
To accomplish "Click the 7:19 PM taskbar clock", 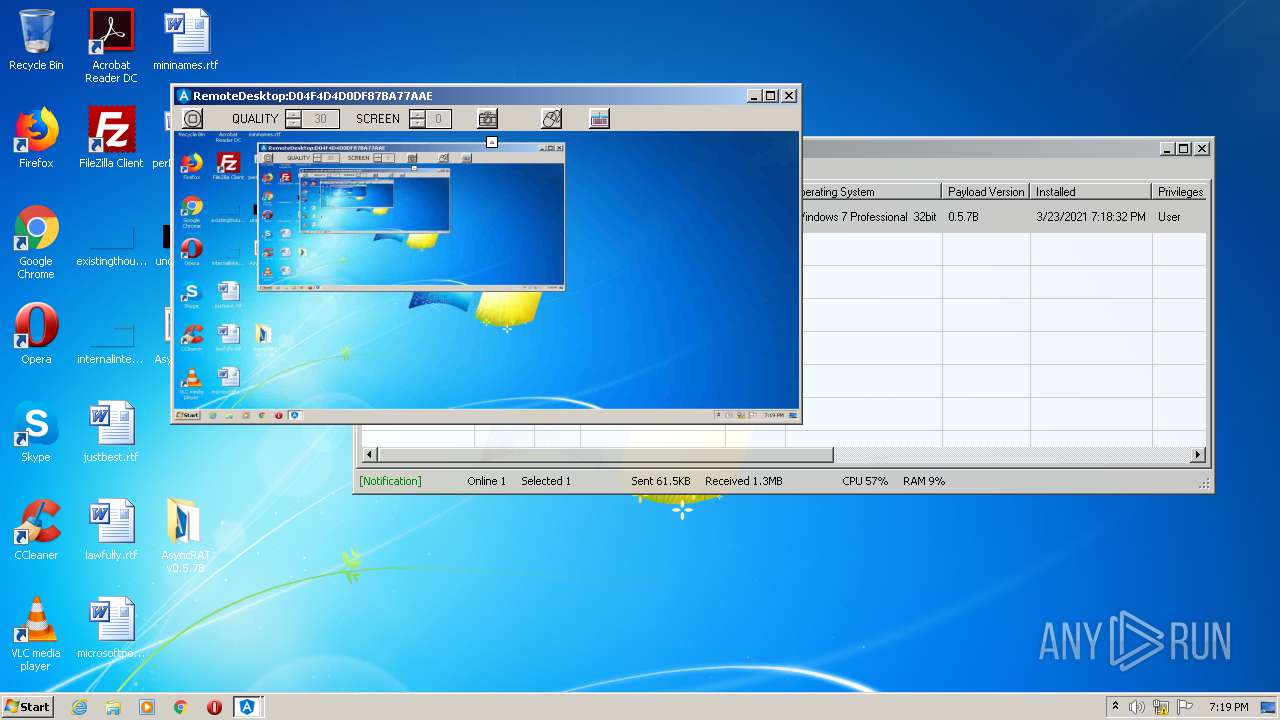I will click(x=1229, y=707).
